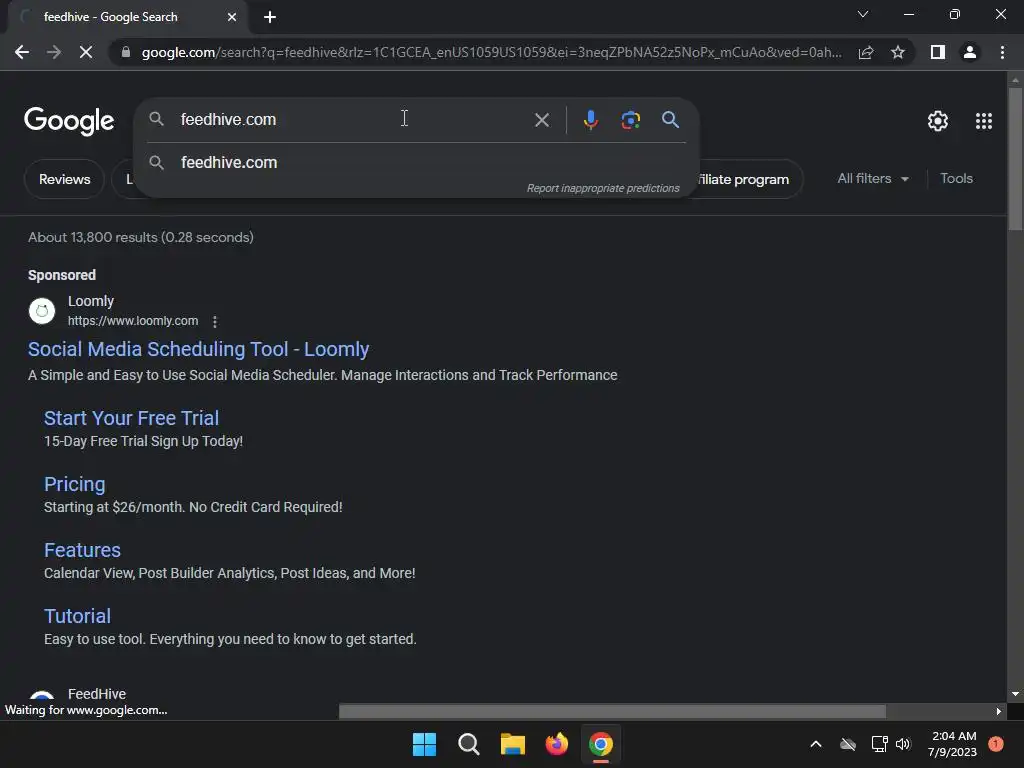Apply the Reviews filter chip
Screen dimensions: 1024x768
[x=64, y=179]
